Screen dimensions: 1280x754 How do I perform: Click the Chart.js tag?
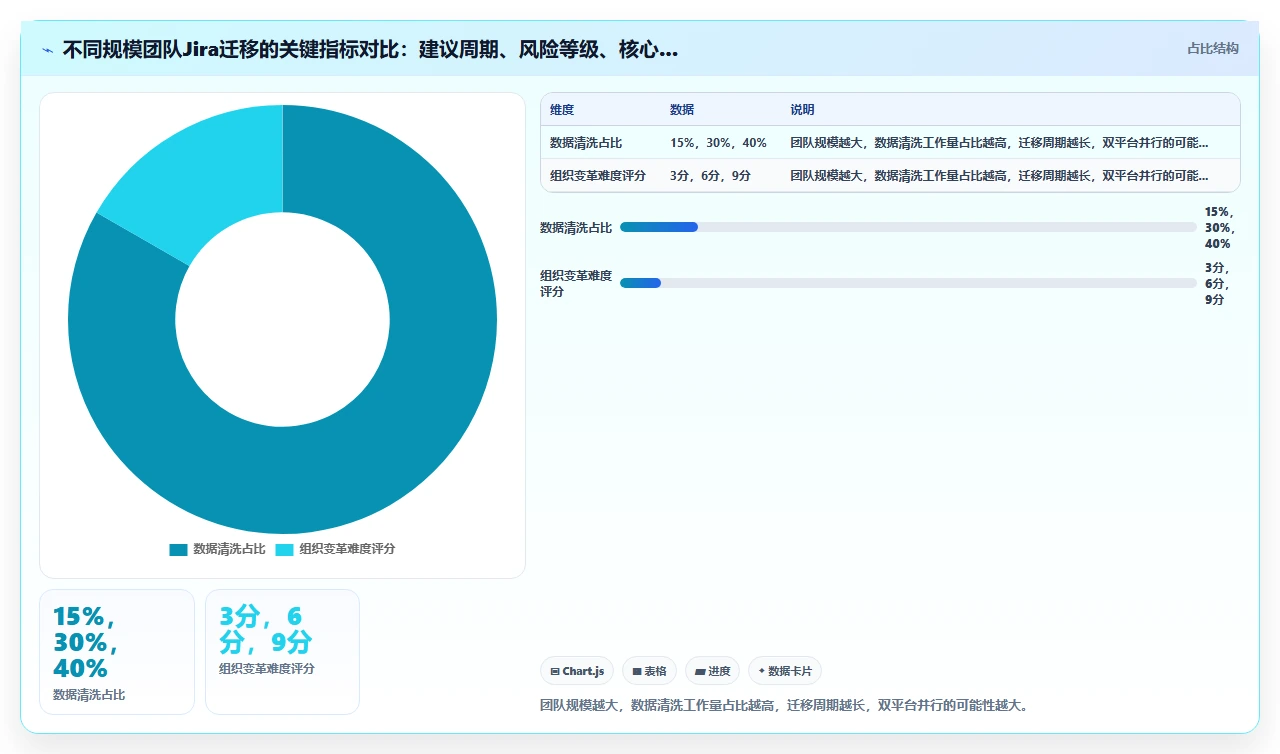tap(577, 671)
